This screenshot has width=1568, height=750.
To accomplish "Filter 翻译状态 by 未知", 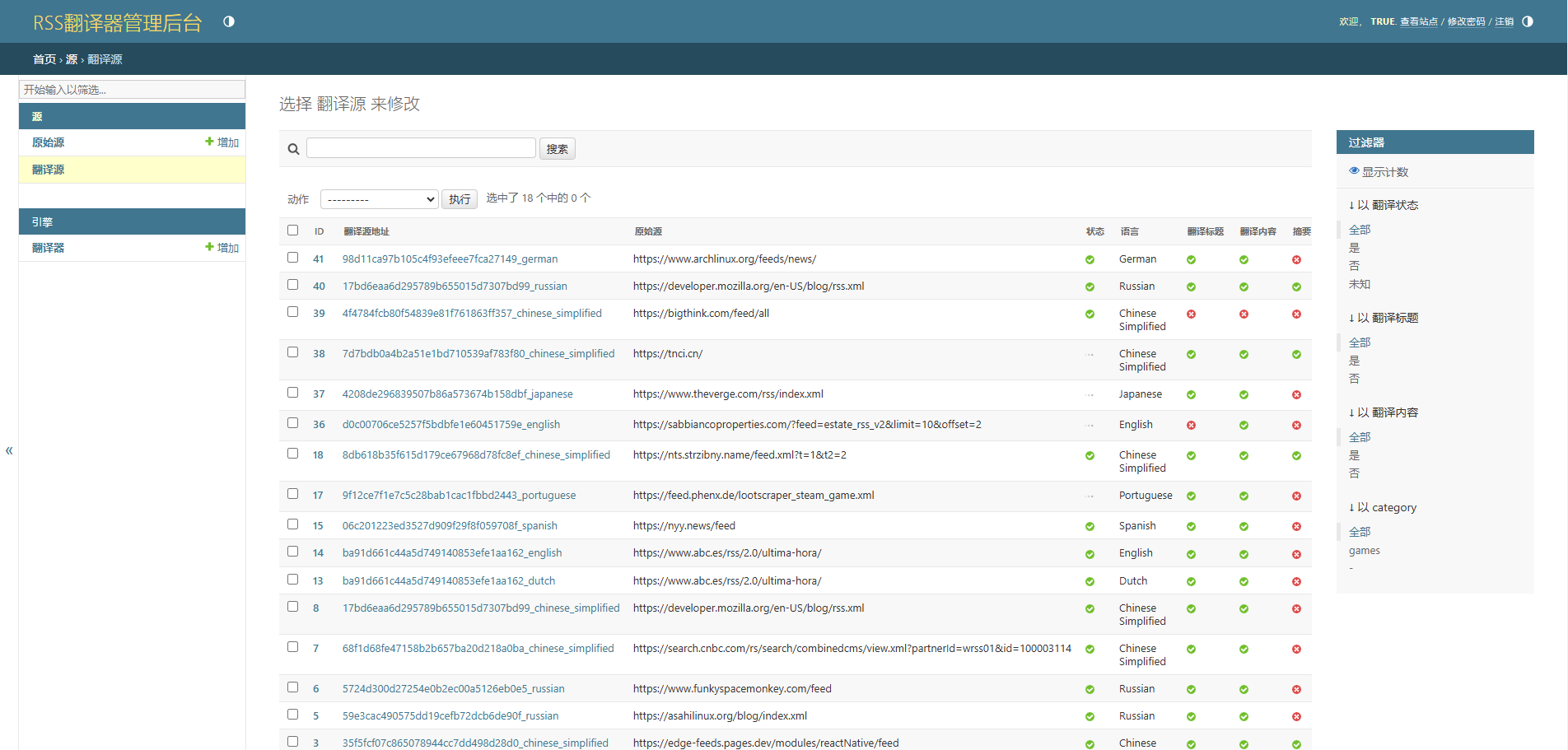I will pyautogui.click(x=1360, y=284).
